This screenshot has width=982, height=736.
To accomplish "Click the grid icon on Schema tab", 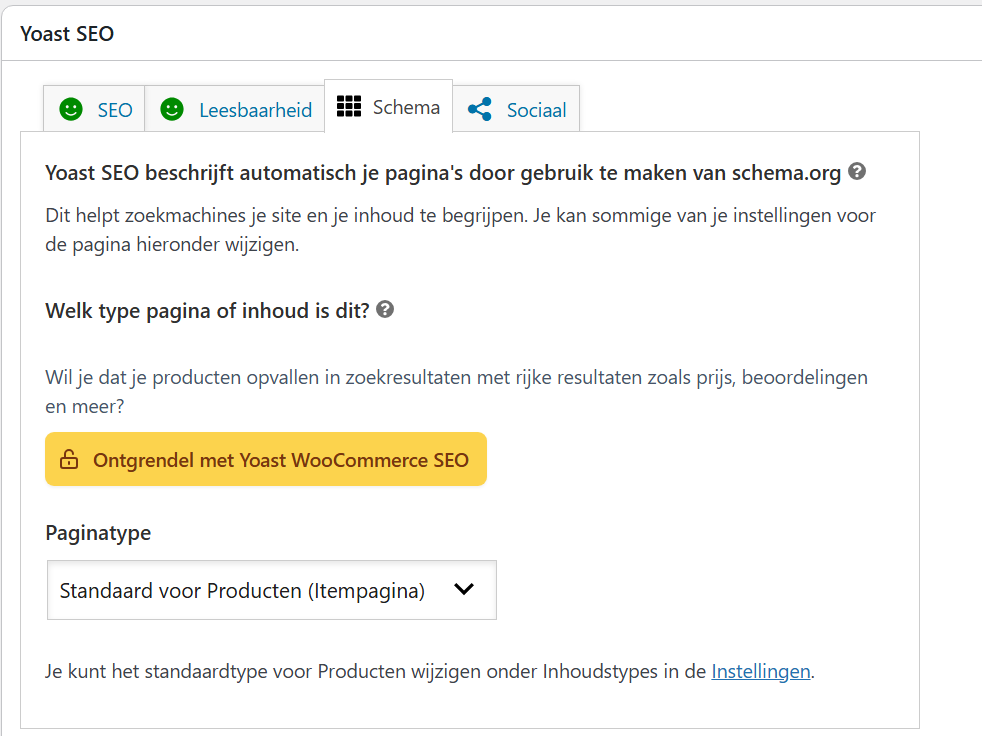I will (349, 106).
